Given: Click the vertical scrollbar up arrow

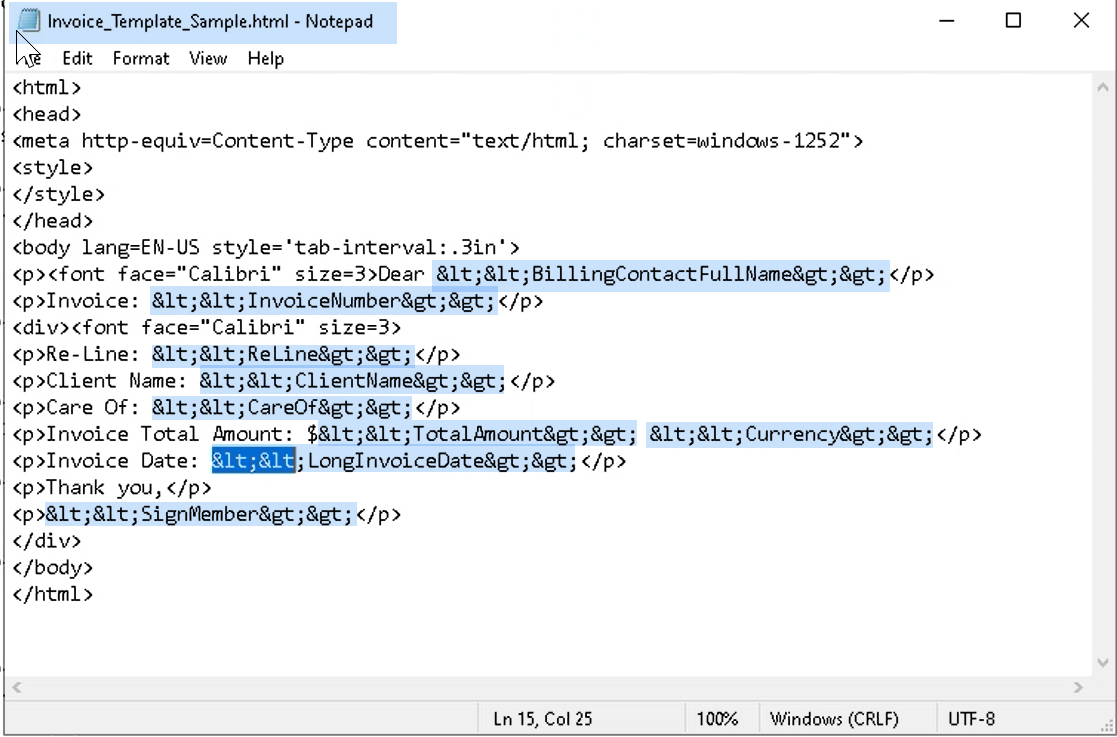Looking at the screenshot, I should point(1103,87).
